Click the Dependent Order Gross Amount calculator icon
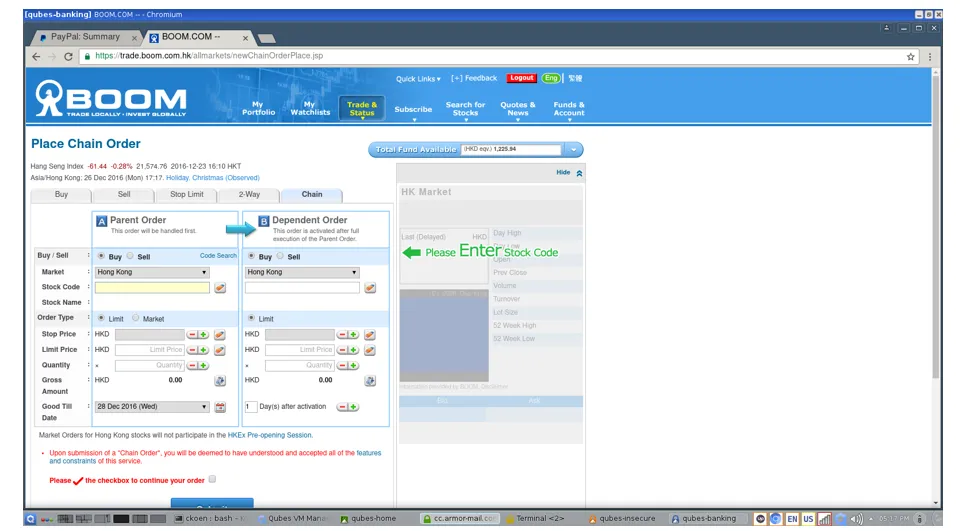The width and height of the screenshot is (969, 531). [370, 381]
